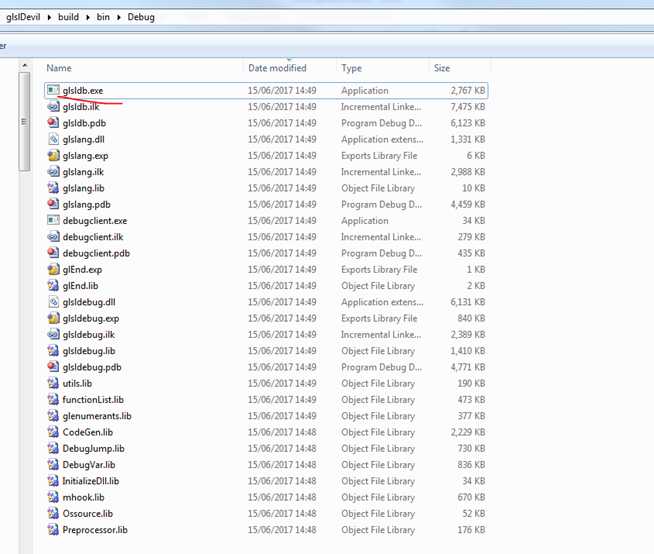Click the glslang.lib file icon
The width and height of the screenshot is (654, 554).
(53, 188)
